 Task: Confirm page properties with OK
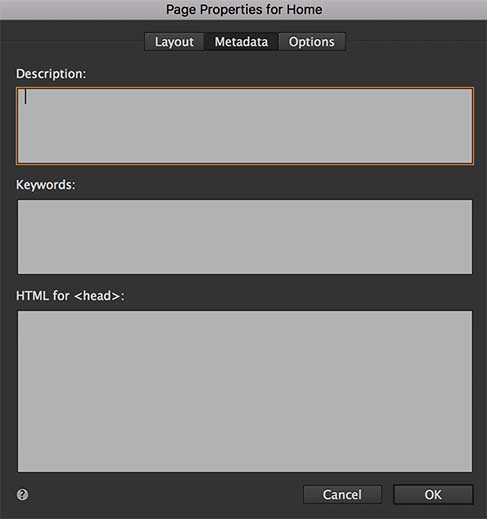click(433, 494)
